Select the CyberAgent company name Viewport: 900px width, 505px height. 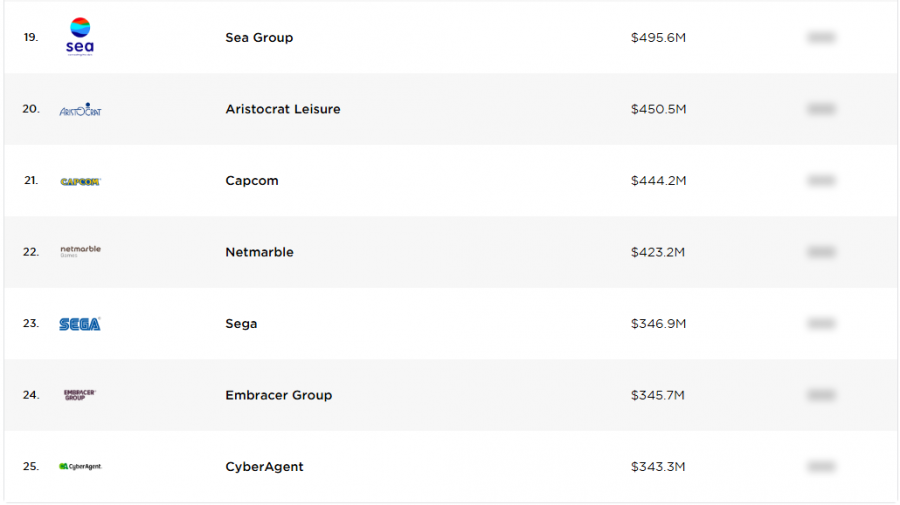pos(264,467)
